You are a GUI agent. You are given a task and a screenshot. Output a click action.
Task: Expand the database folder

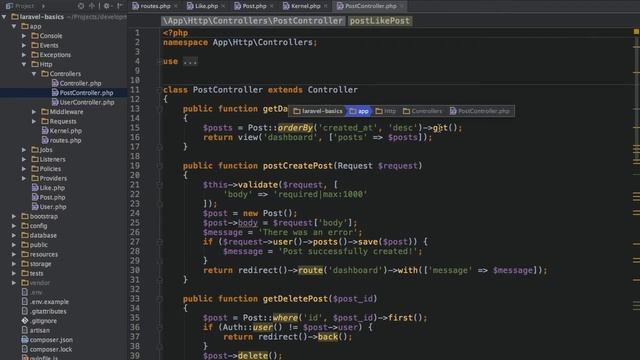click(x=14, y=235)
